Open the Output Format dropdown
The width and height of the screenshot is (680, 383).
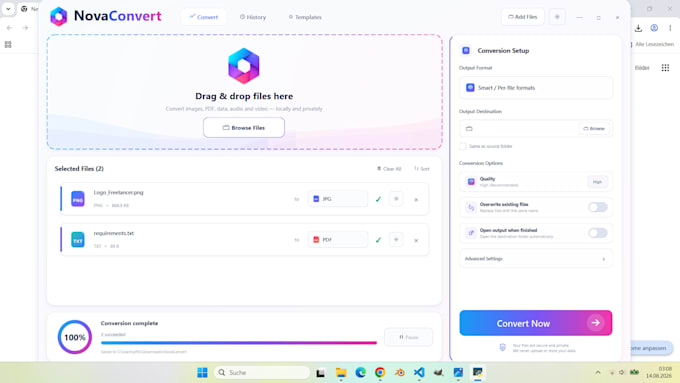[x=536, y=88]
